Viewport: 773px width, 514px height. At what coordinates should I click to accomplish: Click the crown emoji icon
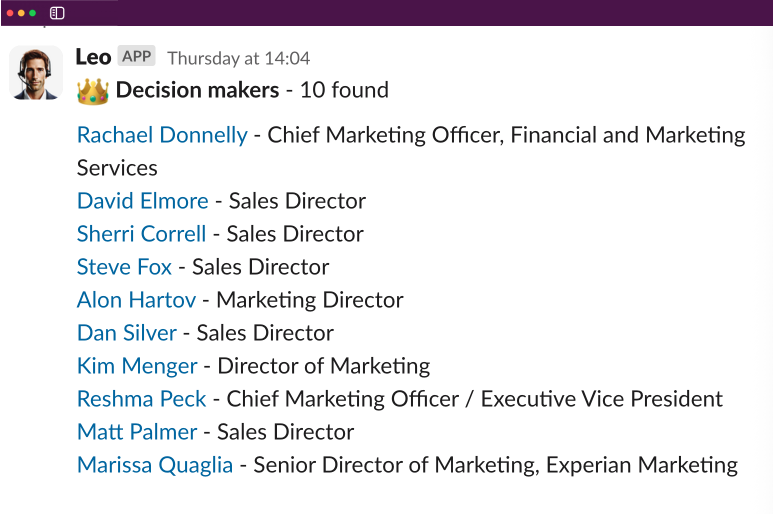click(x=93, y=91)
